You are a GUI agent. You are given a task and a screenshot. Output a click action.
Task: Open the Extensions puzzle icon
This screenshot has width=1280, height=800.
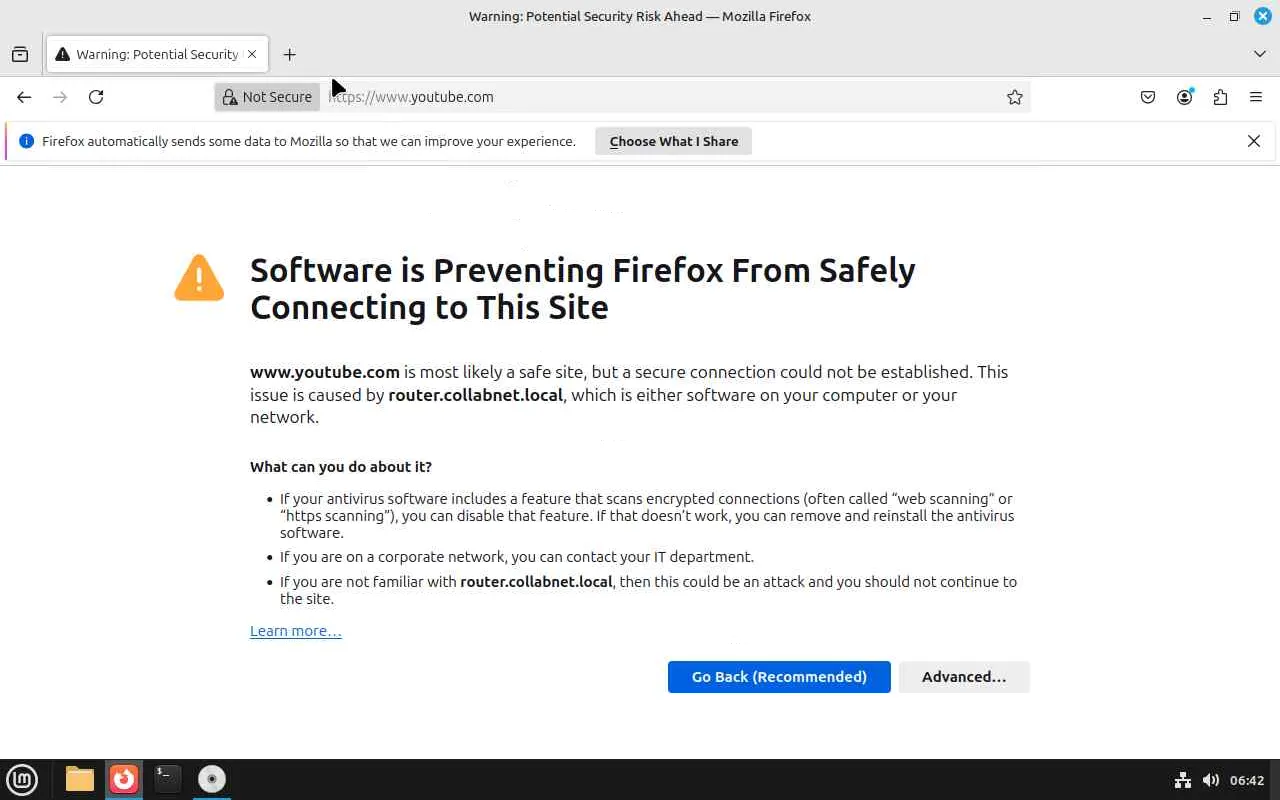[x=1220, y=97]
